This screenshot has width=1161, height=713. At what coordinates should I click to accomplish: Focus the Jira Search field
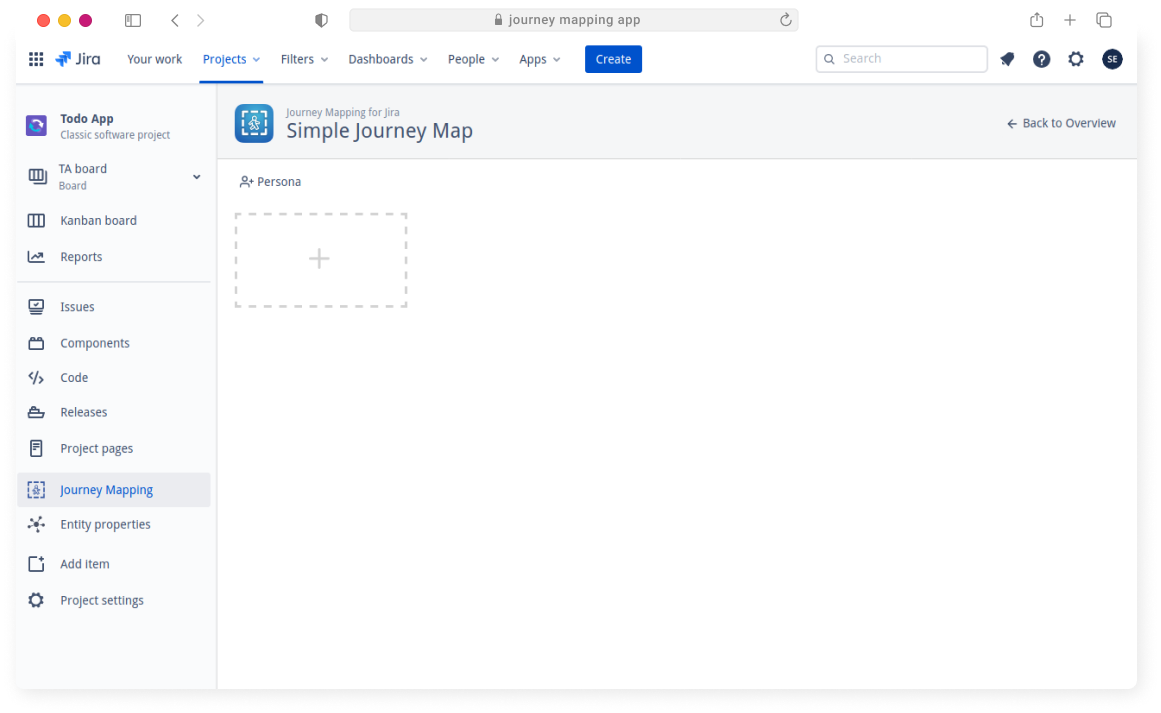pyautogui.click(x=901, y=59)
